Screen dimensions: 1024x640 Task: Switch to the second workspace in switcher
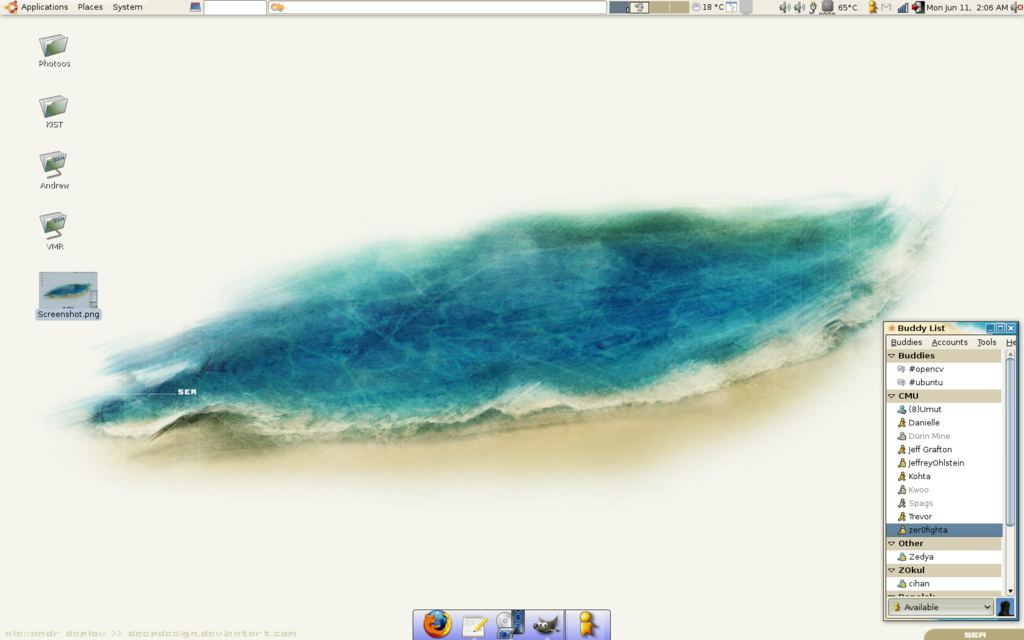click(x=639, y=7)
